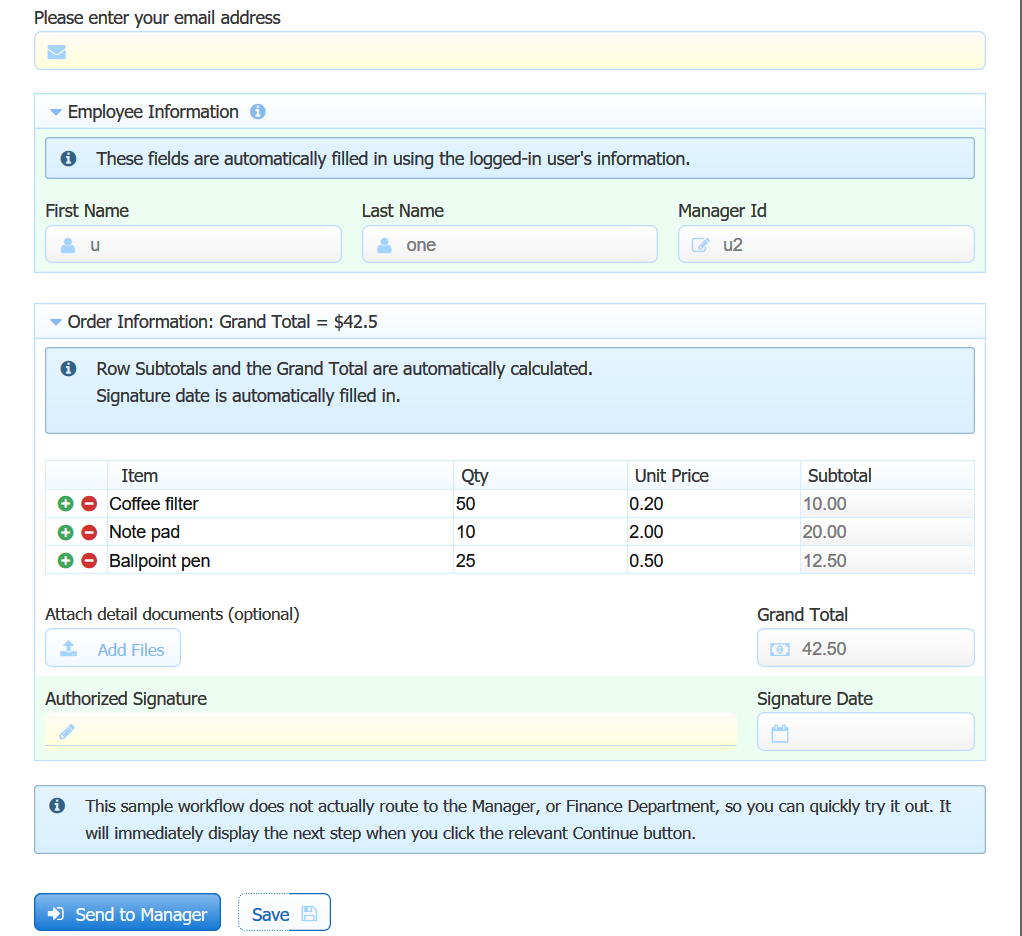Click the info icon in Row Subtotals notice
Image resolution: width=1022 pixels, height=936 pixels.
click(x=68, y=368)
